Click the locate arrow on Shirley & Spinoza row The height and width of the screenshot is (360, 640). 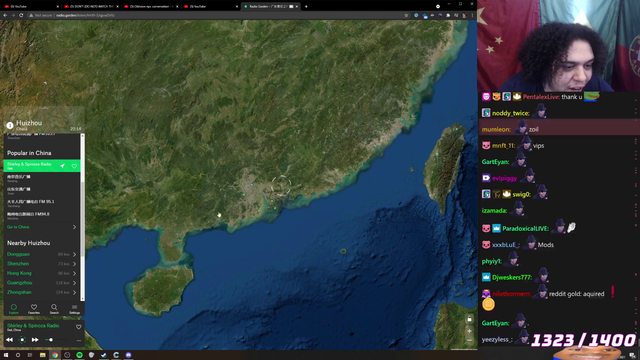(x=62, y=166)
